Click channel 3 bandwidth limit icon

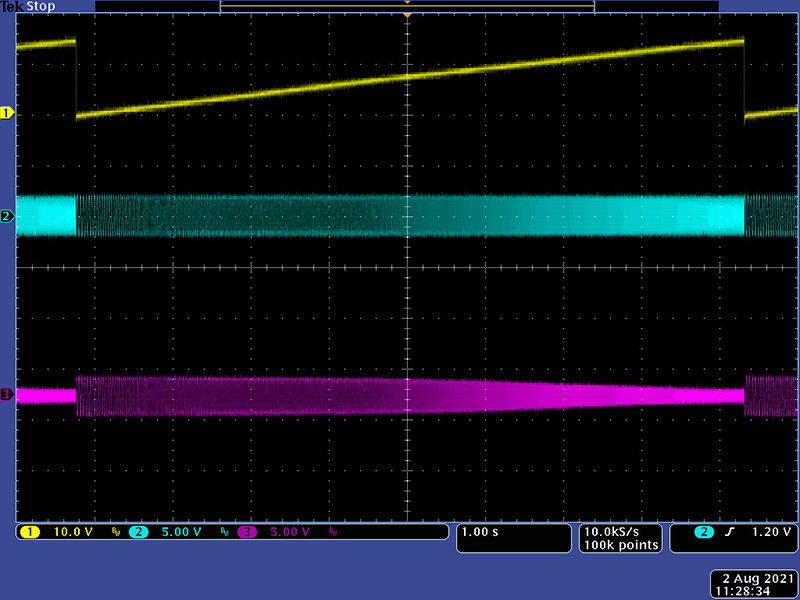[333, 532]
